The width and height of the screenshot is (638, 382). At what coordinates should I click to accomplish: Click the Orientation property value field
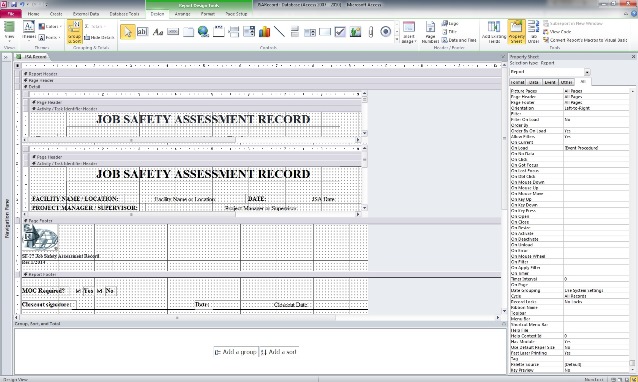(x=596, y=108)
